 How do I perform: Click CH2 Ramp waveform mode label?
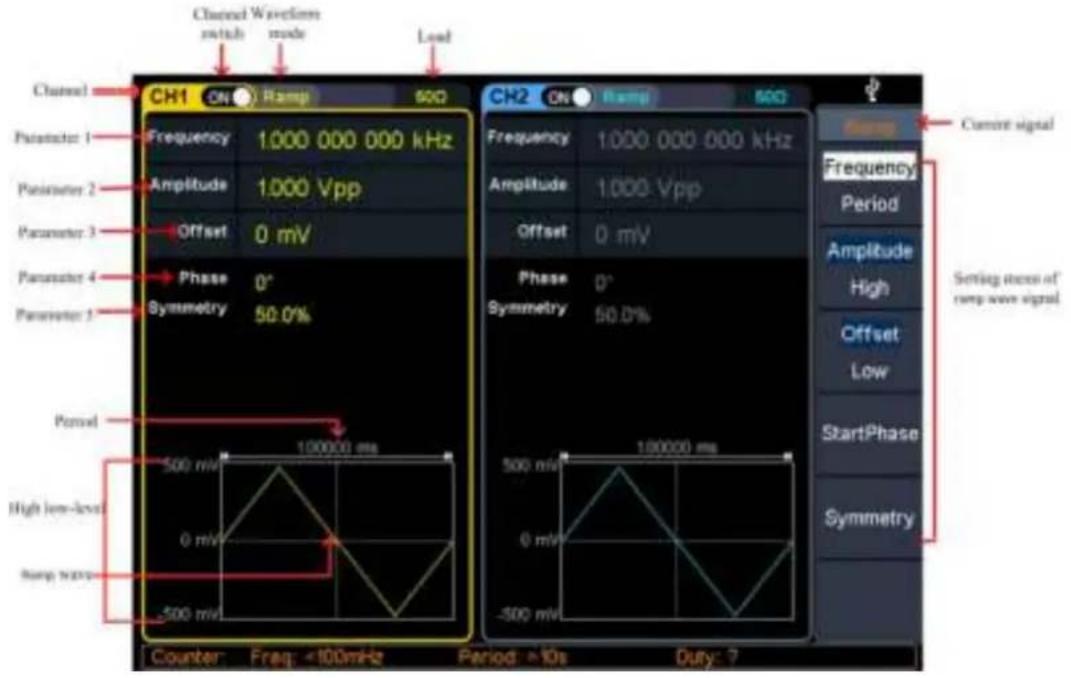tap(626, 97)
